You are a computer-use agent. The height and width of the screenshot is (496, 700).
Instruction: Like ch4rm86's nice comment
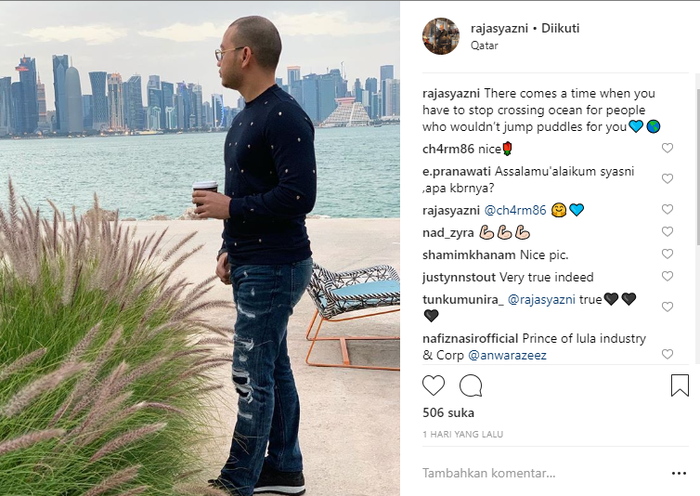click(x=667, y=148)
